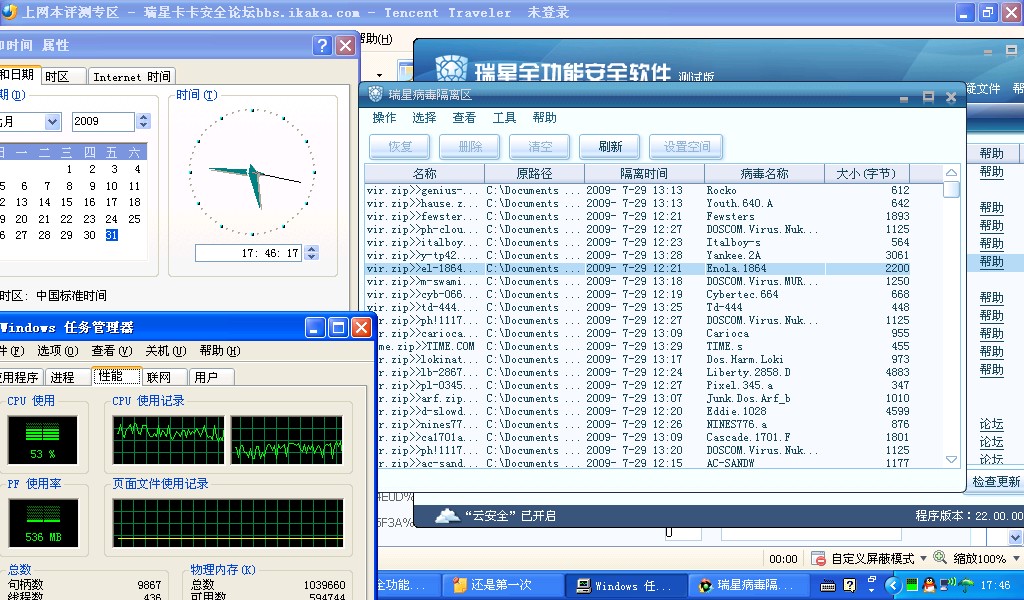The height and width of the screenshot is (600, 1024).
Task: Switch to the Internet 时间 tab
Action: pos(131,77)
